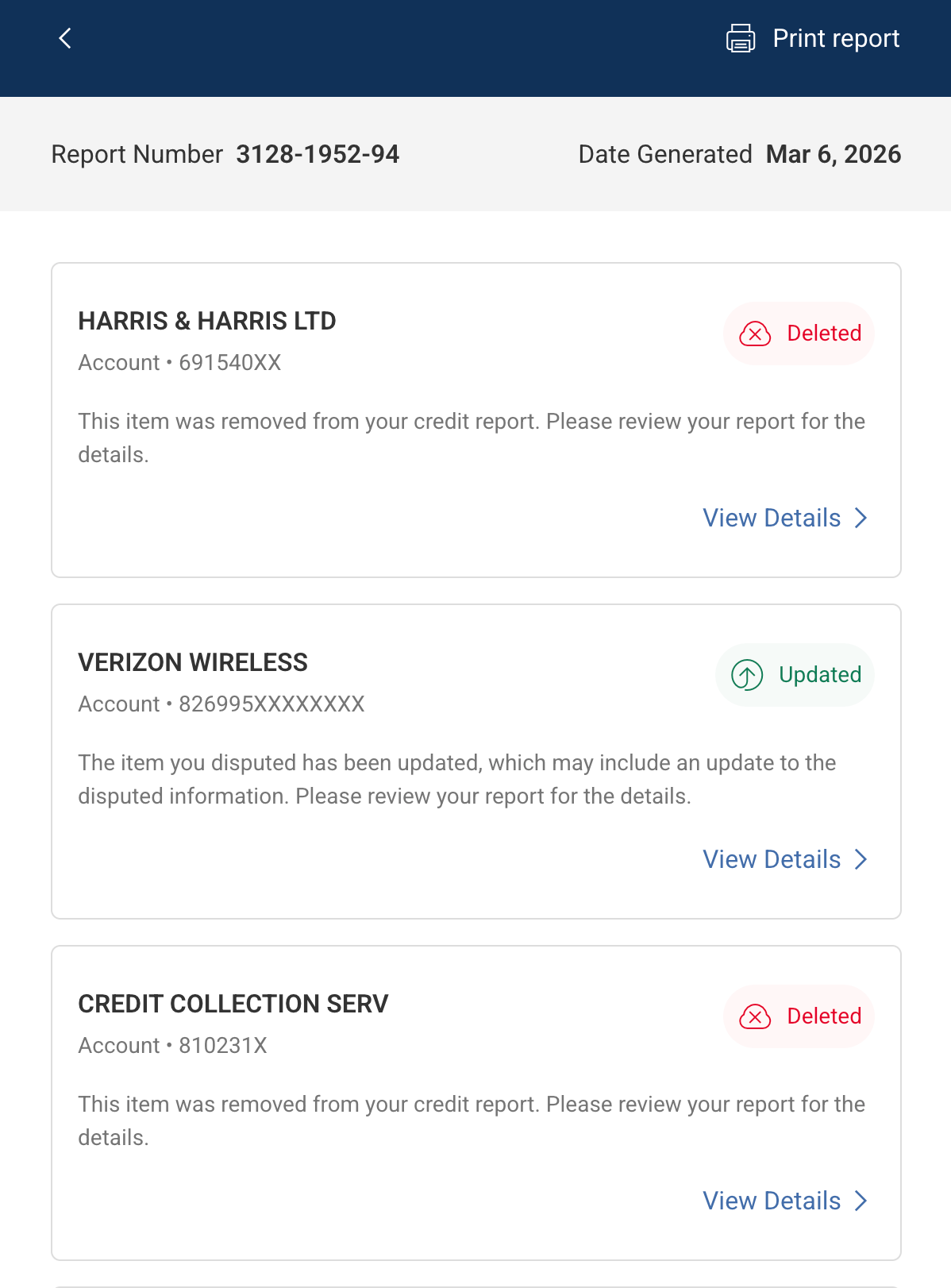Open View Details for Verizon Wireless
Screen dimensions: 951x1288
[771, 859]
